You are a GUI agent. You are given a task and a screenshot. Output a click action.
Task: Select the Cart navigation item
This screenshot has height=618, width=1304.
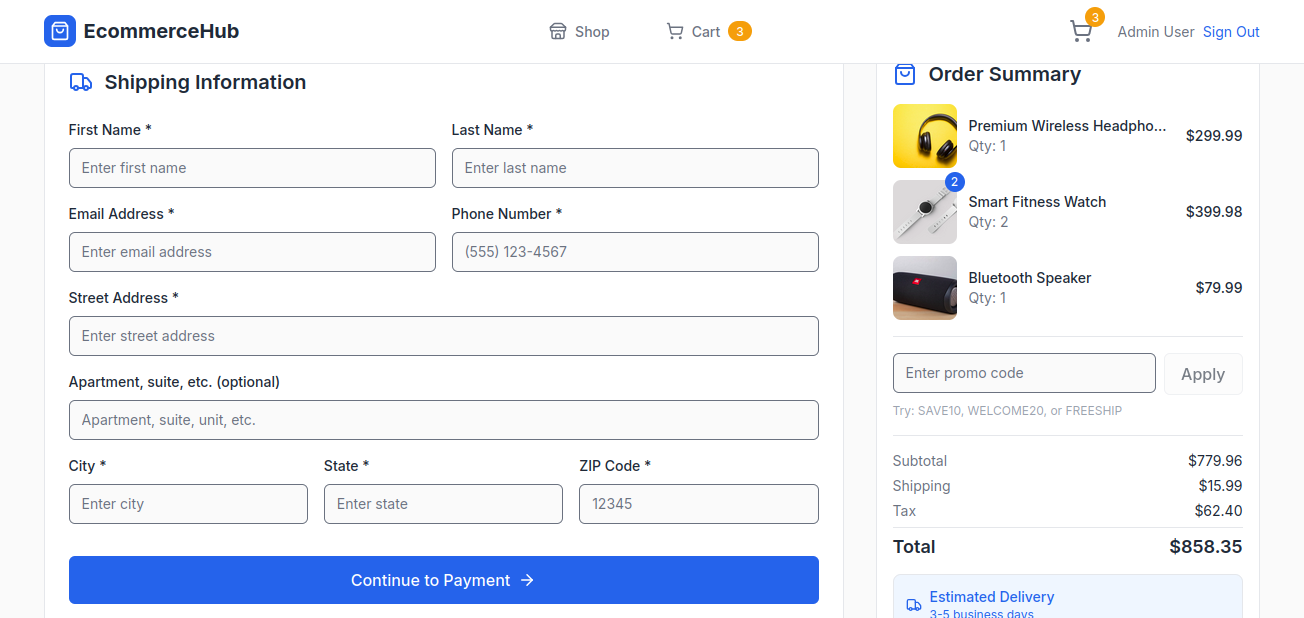[x=705, y=31]
